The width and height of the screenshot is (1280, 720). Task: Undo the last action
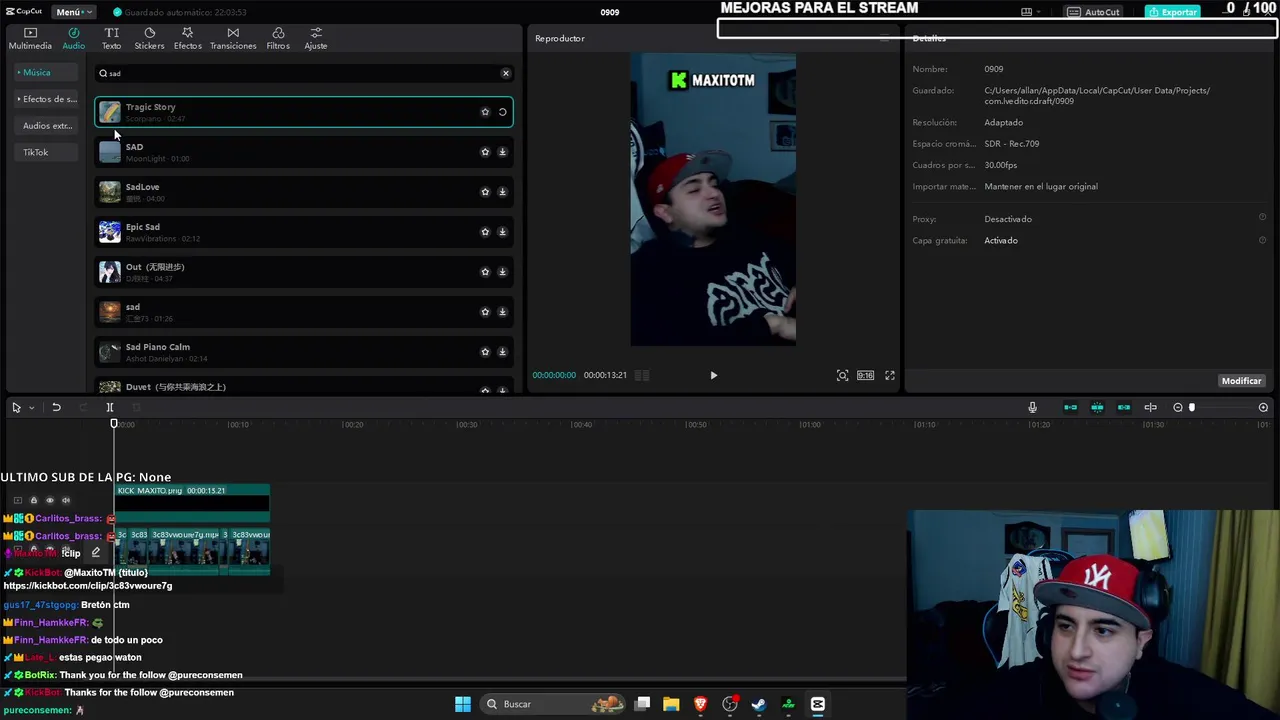56,407
